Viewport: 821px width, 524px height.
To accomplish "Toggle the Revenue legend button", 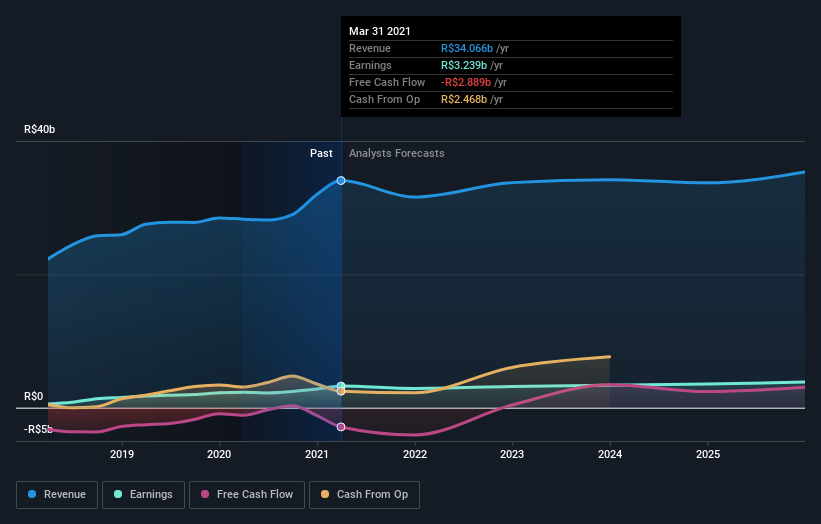I will click(x=57, y=495).
